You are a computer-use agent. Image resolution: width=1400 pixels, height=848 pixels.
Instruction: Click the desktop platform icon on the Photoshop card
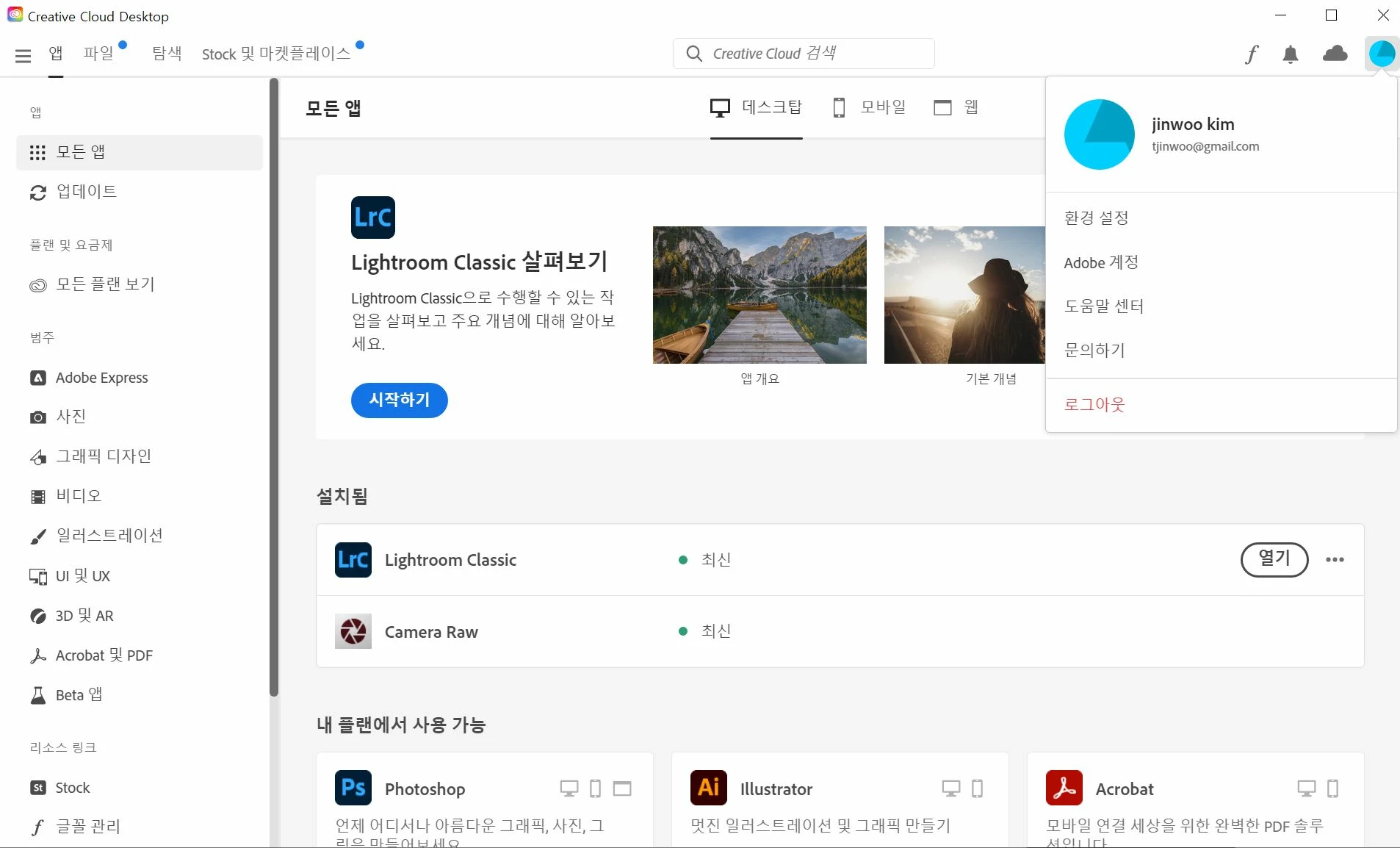(x=569, y=788)
